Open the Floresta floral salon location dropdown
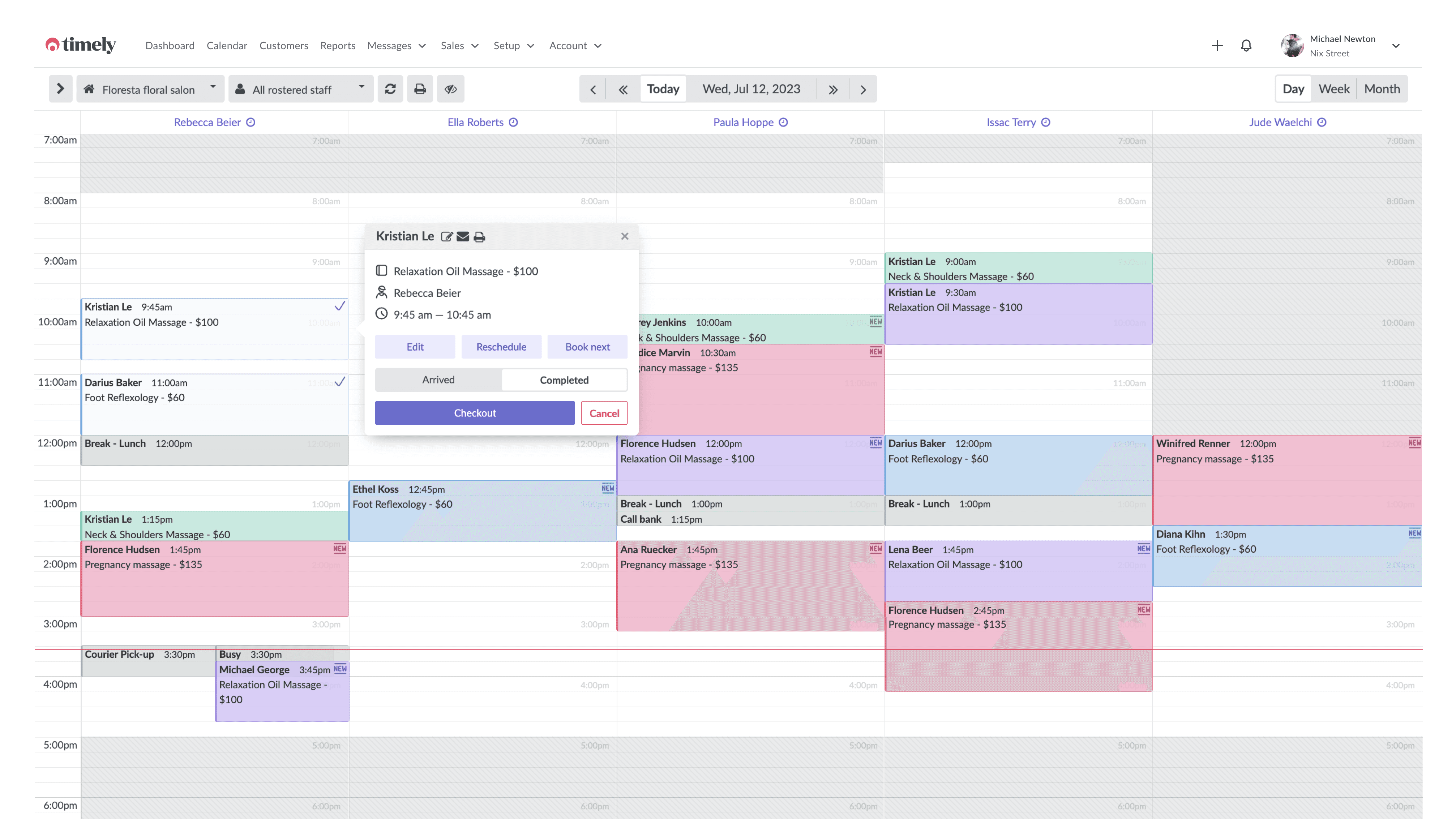The width and height of the screenshot is (1456, 819). click(150, 89)
